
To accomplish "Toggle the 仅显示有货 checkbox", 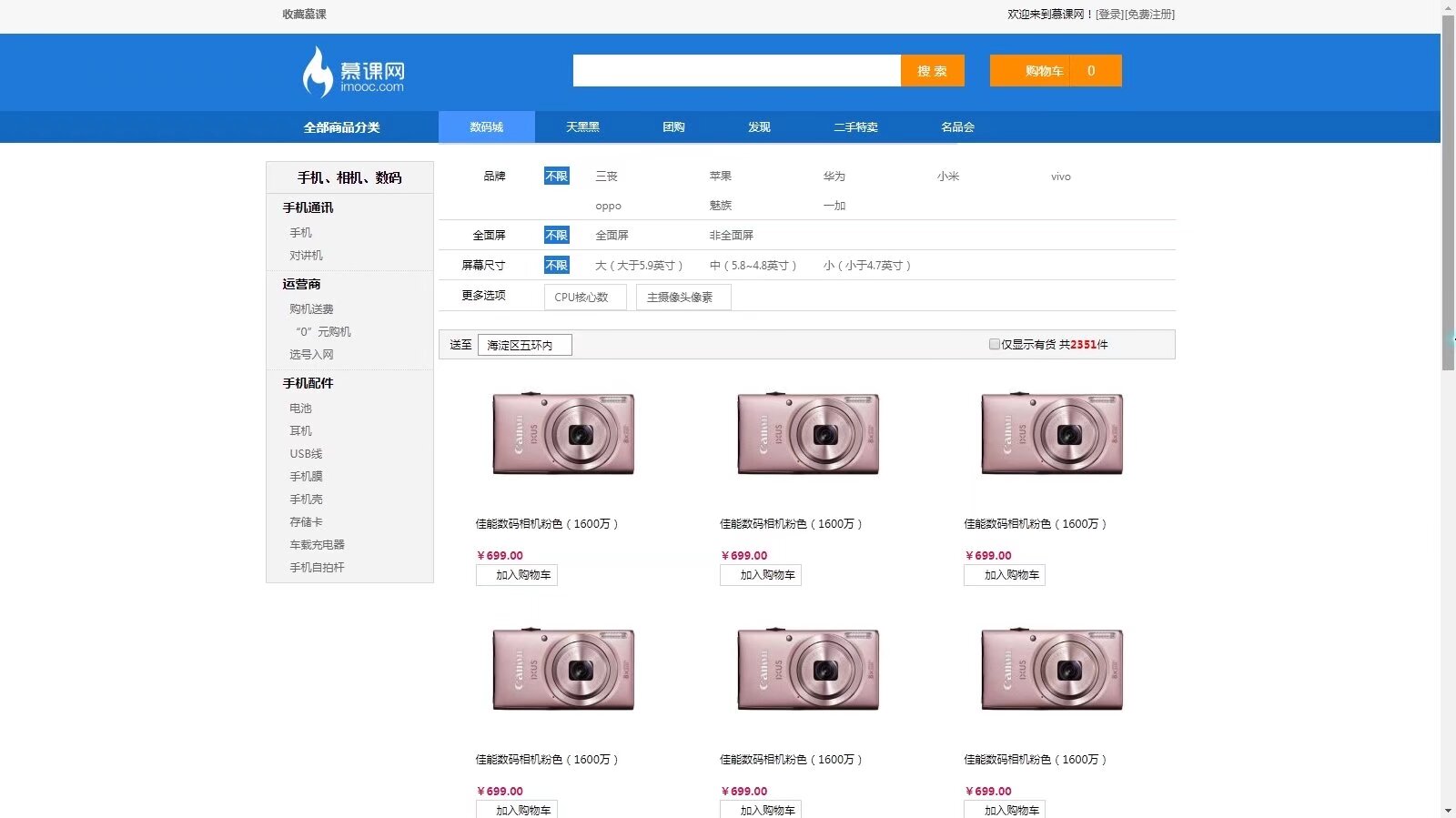I will pos(995,344).
